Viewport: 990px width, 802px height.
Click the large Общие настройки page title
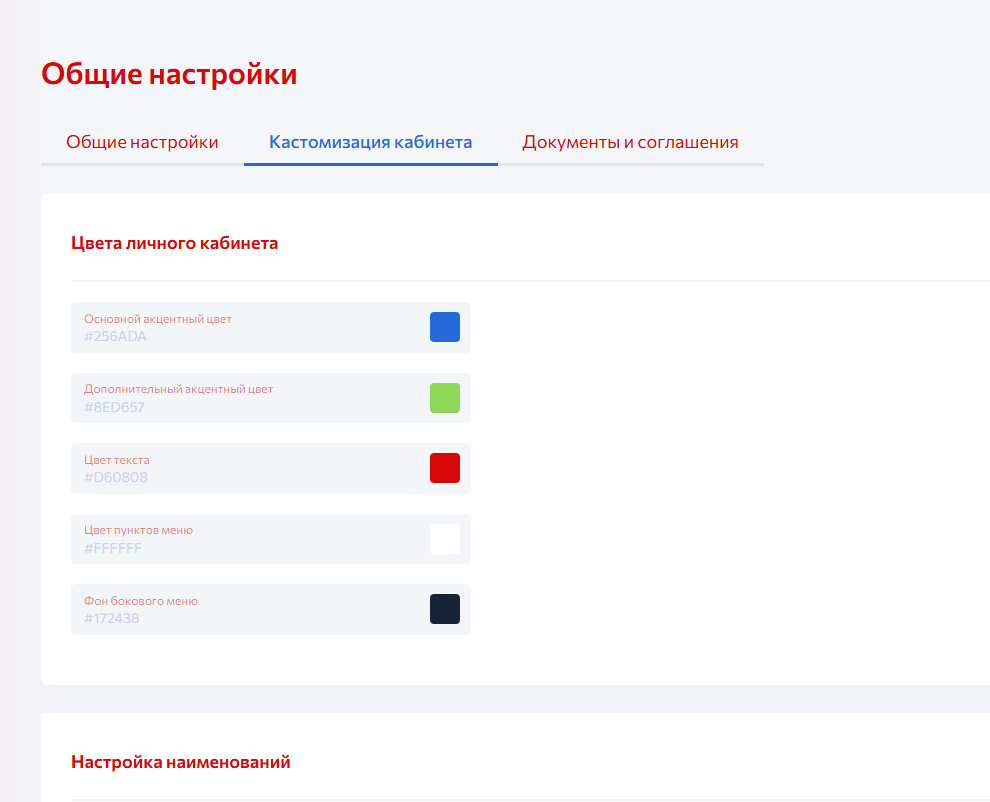click(x=169, y=74)
